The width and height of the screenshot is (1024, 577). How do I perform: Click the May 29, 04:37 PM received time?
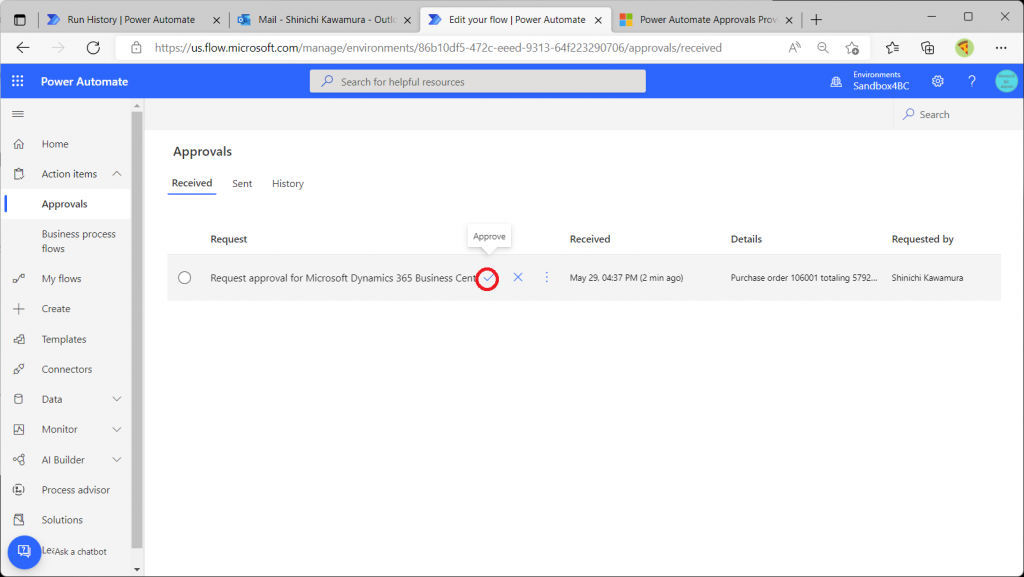pyautogui.click(x=626, y=277)
